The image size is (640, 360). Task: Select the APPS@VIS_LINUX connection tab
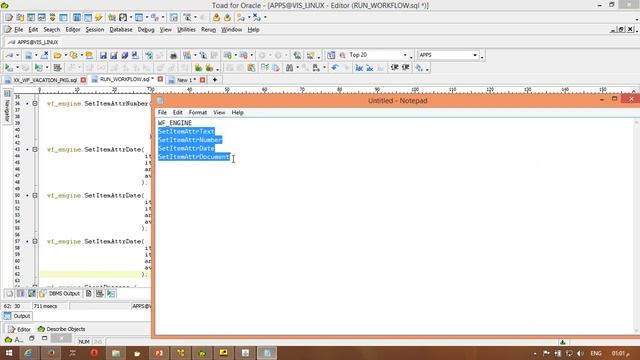click(x=33, y=42)
